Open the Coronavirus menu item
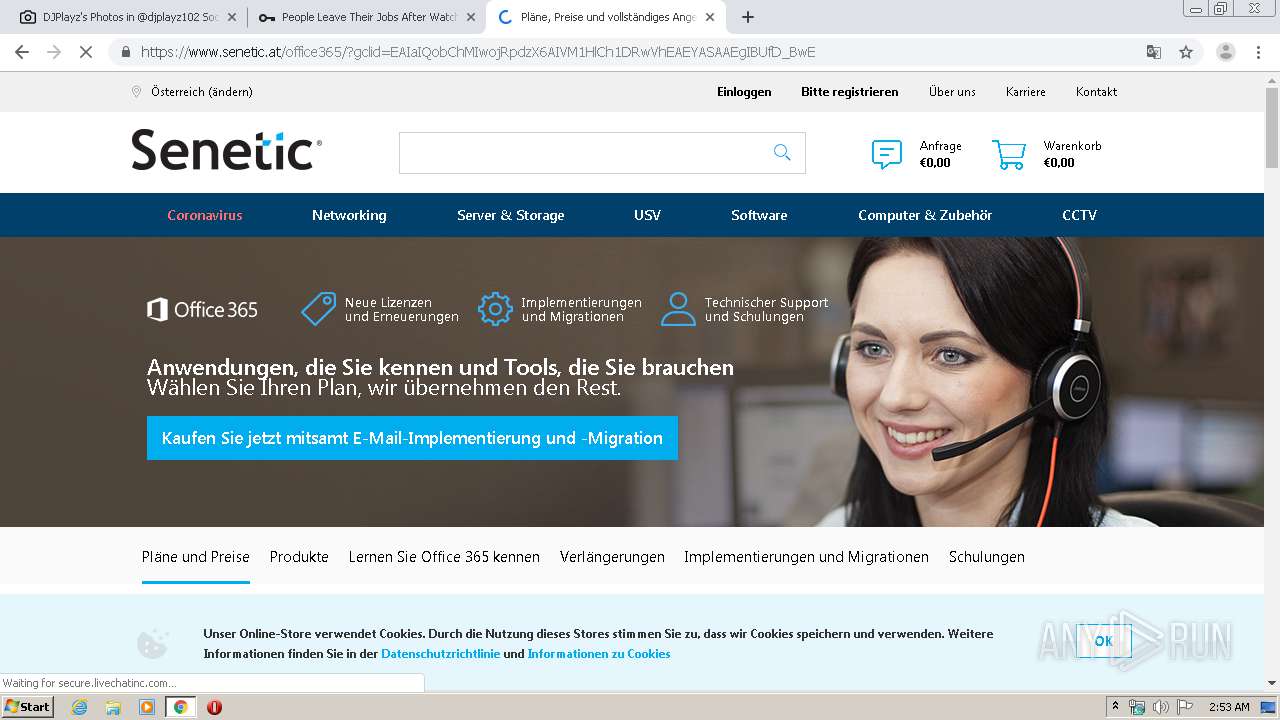The height and width of the screenshot is (720, 1280). pos(205,215)
